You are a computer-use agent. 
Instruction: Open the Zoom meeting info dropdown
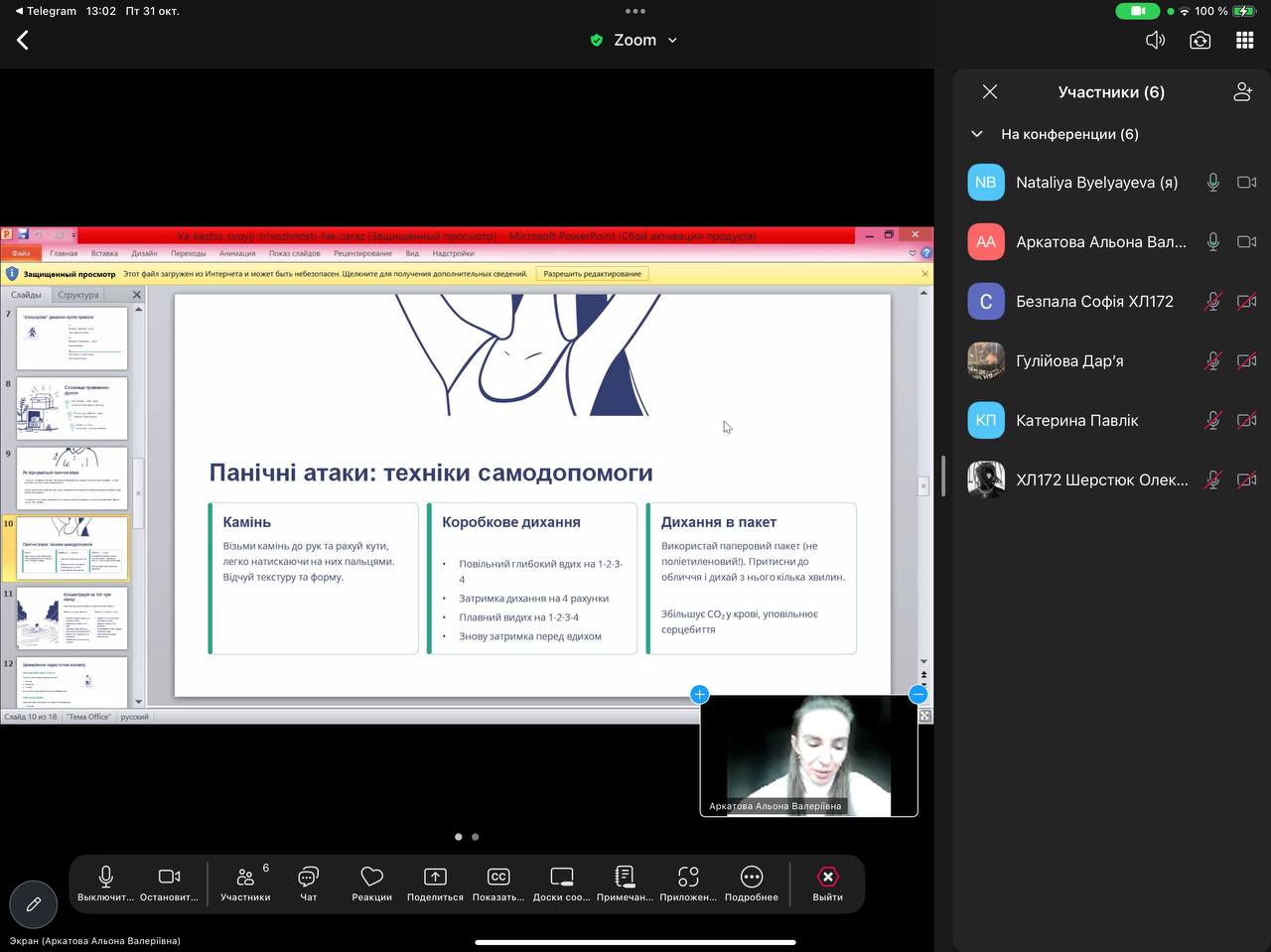[635, 41]
